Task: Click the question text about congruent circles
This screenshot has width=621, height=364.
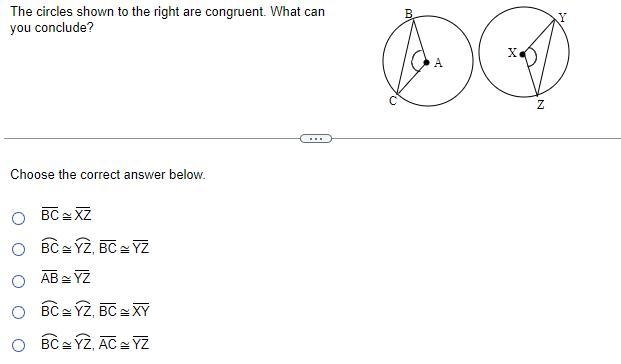Action: tap(168, 19)
